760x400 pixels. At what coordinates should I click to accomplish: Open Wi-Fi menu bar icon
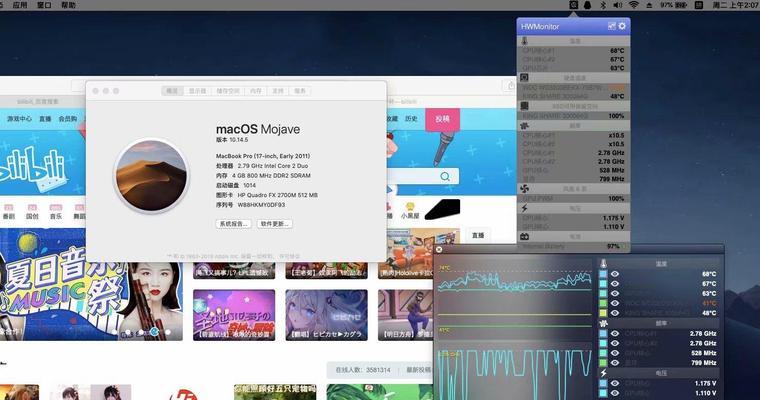pos(634,5)
